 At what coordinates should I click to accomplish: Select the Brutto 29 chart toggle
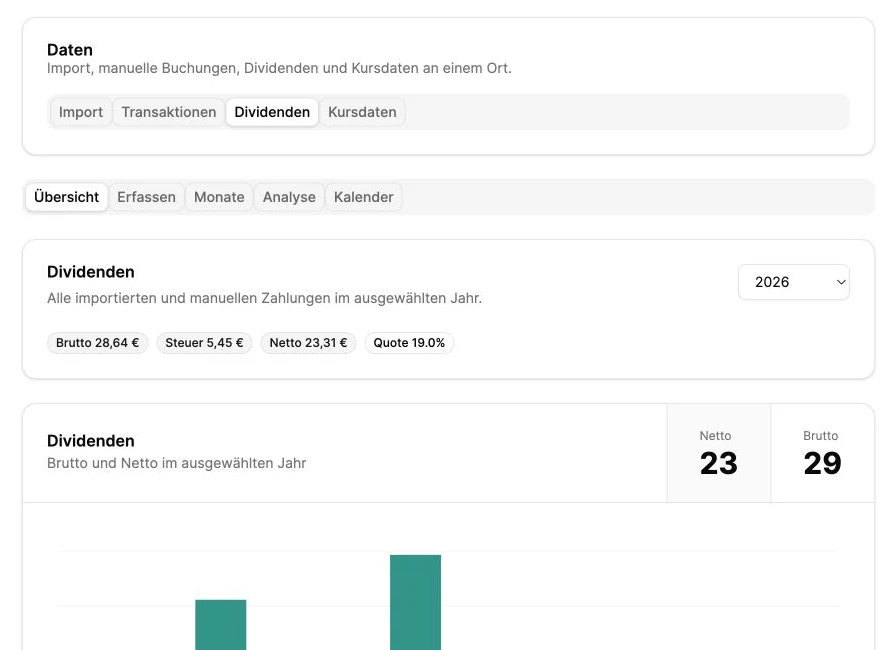(x=822, y=453)
